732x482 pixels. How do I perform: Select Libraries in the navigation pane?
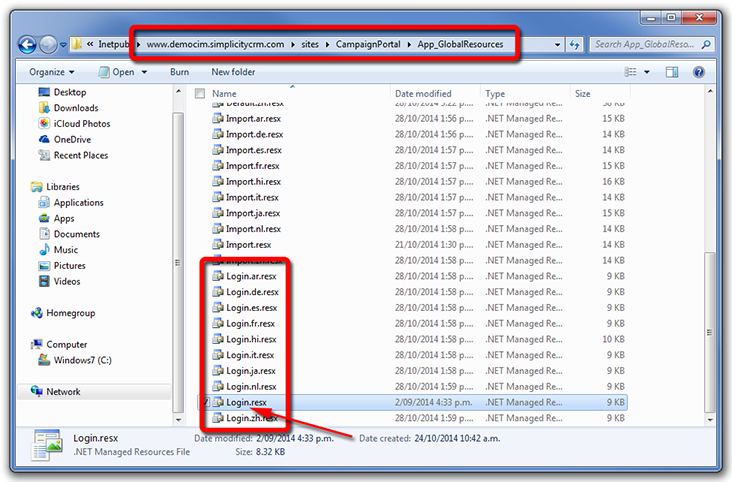tap(55, 187)
